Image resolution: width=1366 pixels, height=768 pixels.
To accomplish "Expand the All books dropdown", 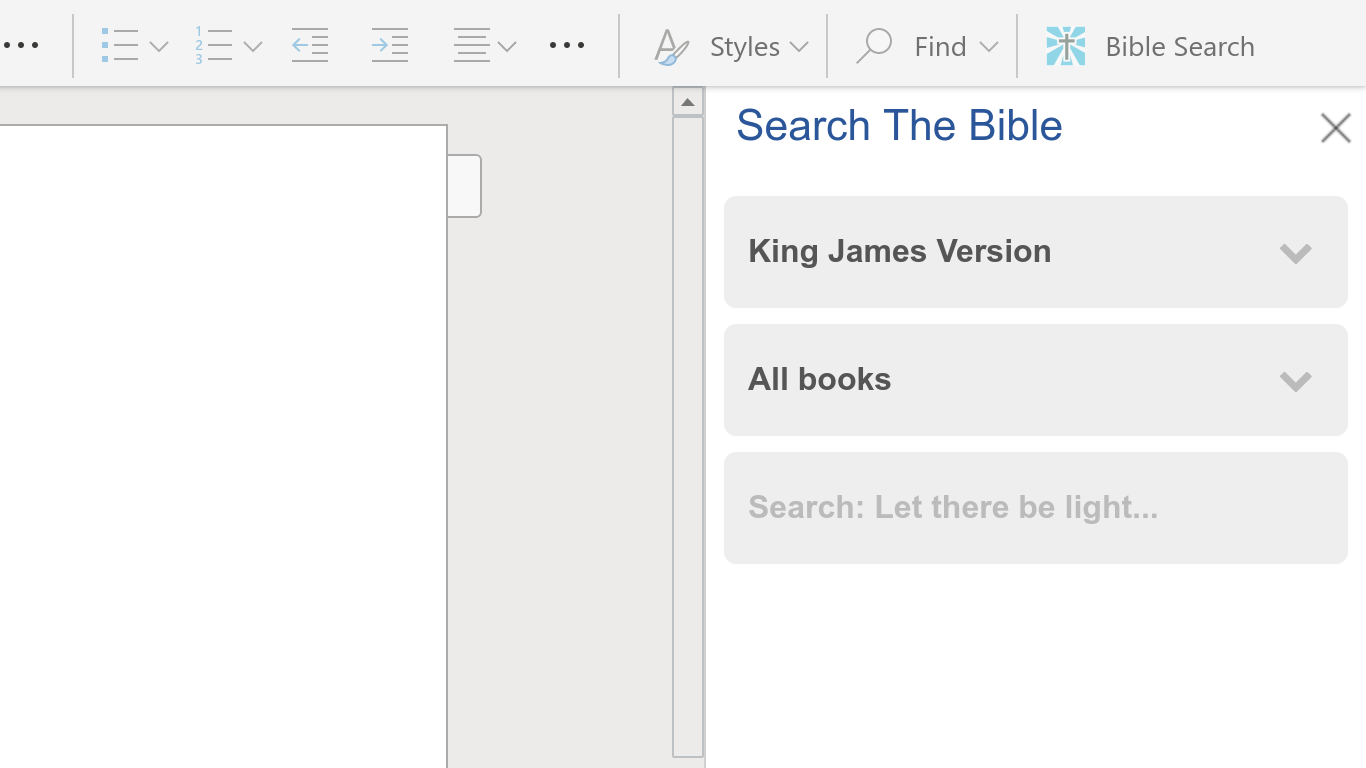I will click(x=1035, y=380).
